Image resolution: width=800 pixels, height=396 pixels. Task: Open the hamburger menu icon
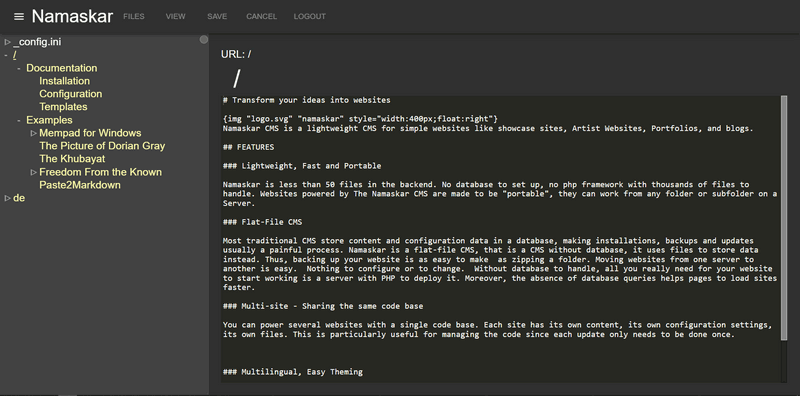(19, 16)
